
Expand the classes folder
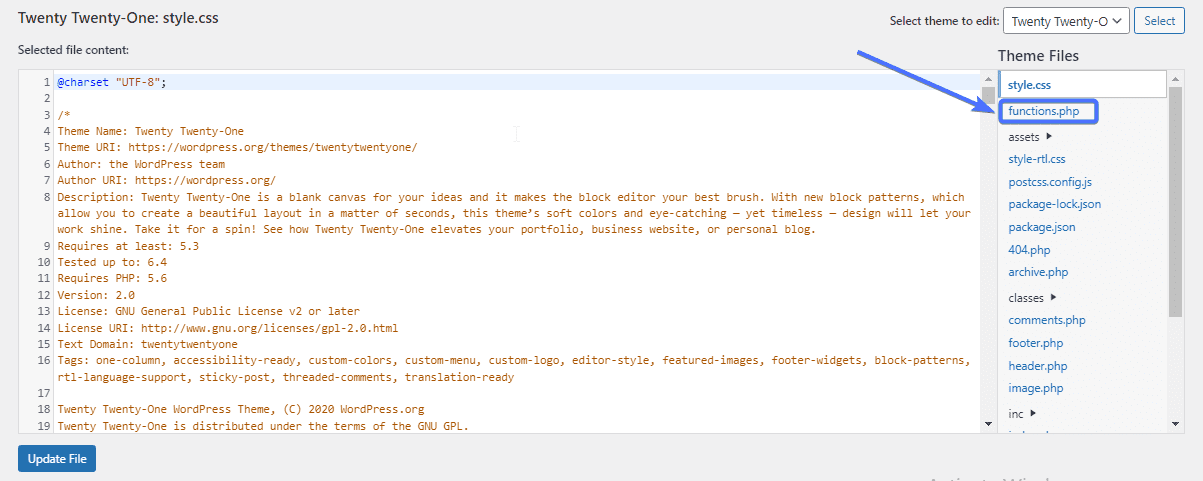(x=1032, y=297)
